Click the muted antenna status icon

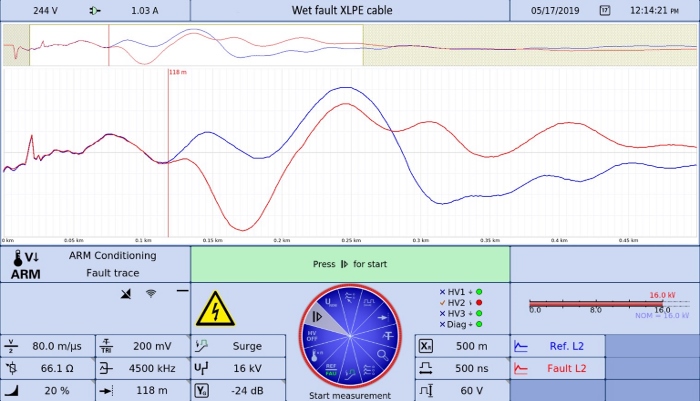pos(125,294)
